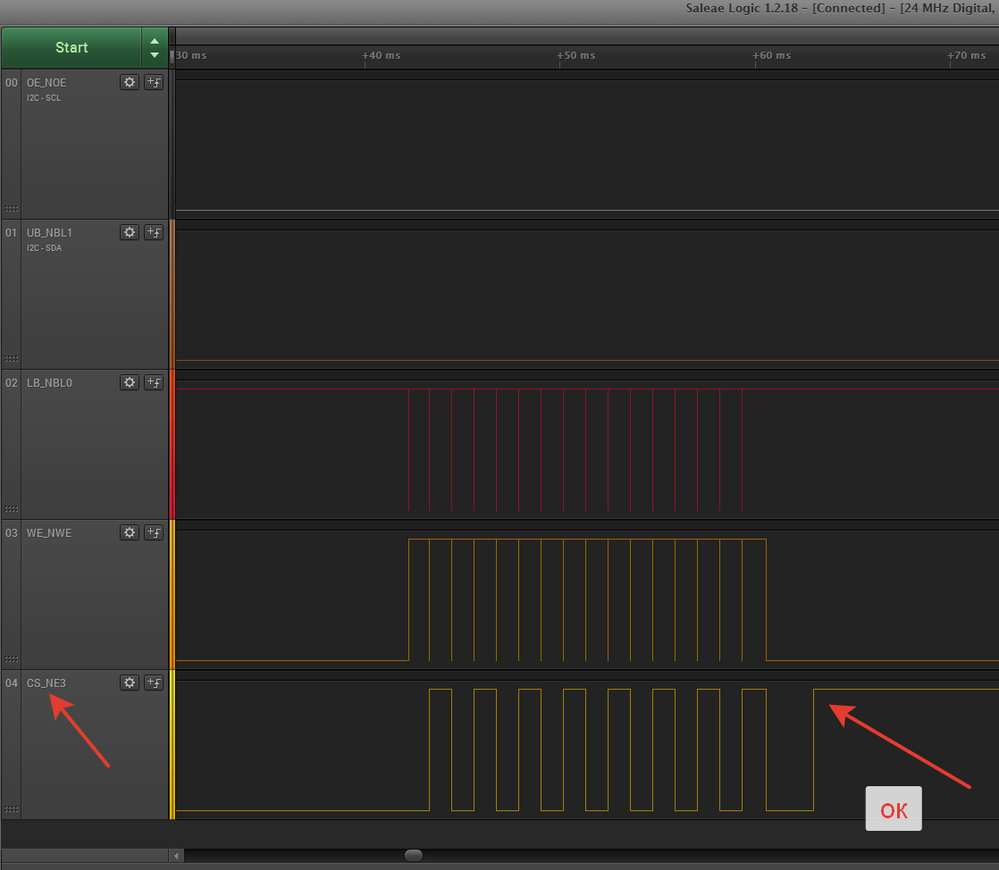Screen dimensions: 999x870
Task: Click the 30 ms time ruler mark
Action: click(191, 55)
